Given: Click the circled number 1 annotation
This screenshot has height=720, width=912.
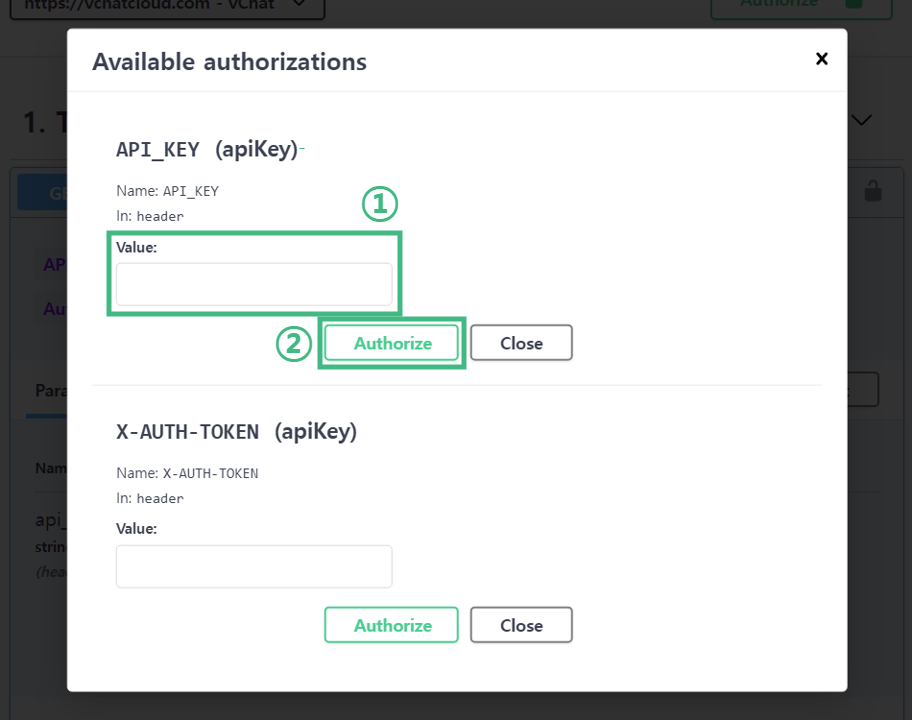Looking at the screenshot, I should (379, 205).
